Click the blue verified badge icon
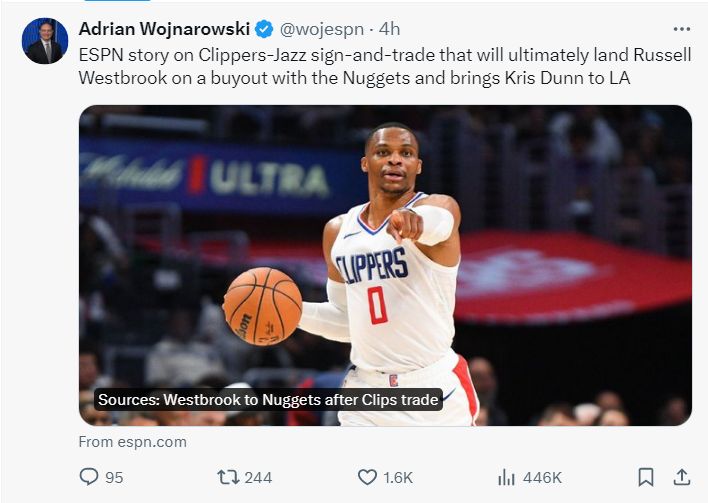This screenshot has height=503, width=708. [x=264, y=29]
